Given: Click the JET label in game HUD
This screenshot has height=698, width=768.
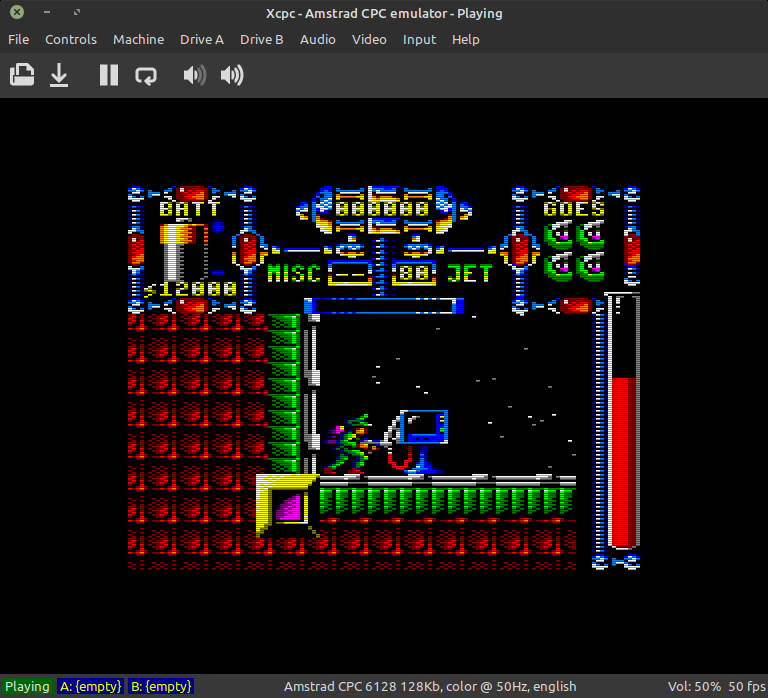Looking at the screenshot, I should 469,273.
